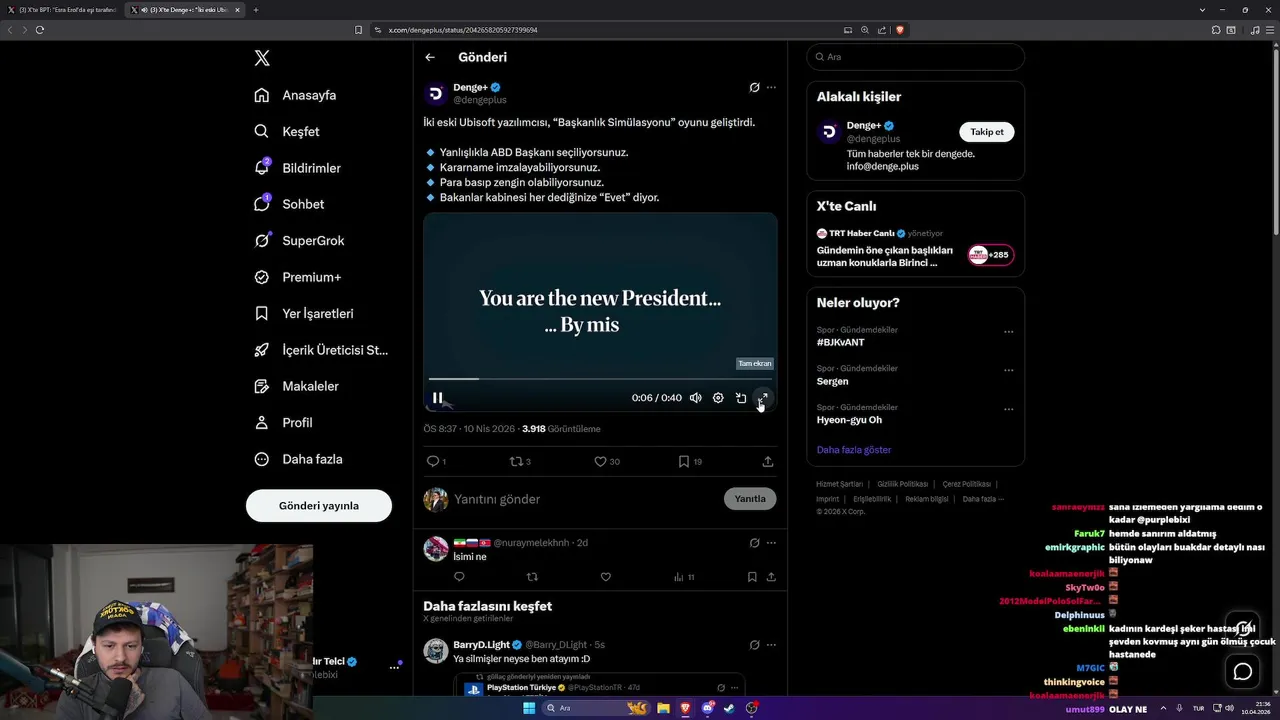Open the @nuraymelekhnh avatar
Image resolution: width=1280 pixels, height=720 pixels.
pos(436,548)
